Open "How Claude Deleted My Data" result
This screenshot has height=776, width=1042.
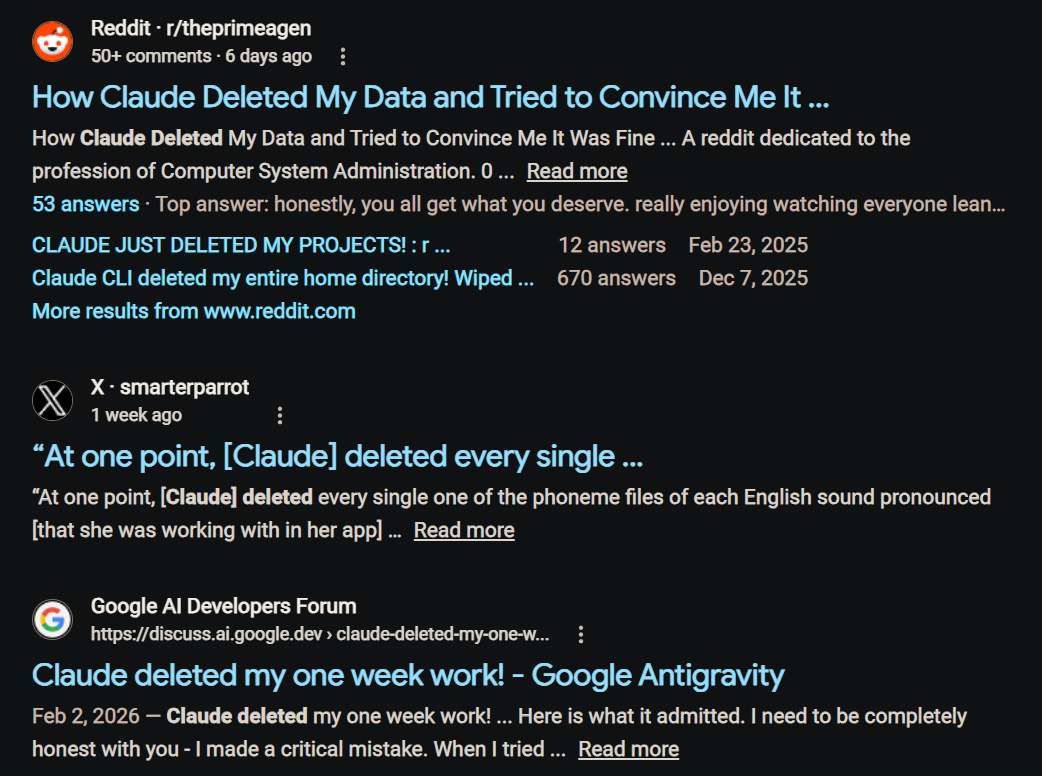point(430,97)
